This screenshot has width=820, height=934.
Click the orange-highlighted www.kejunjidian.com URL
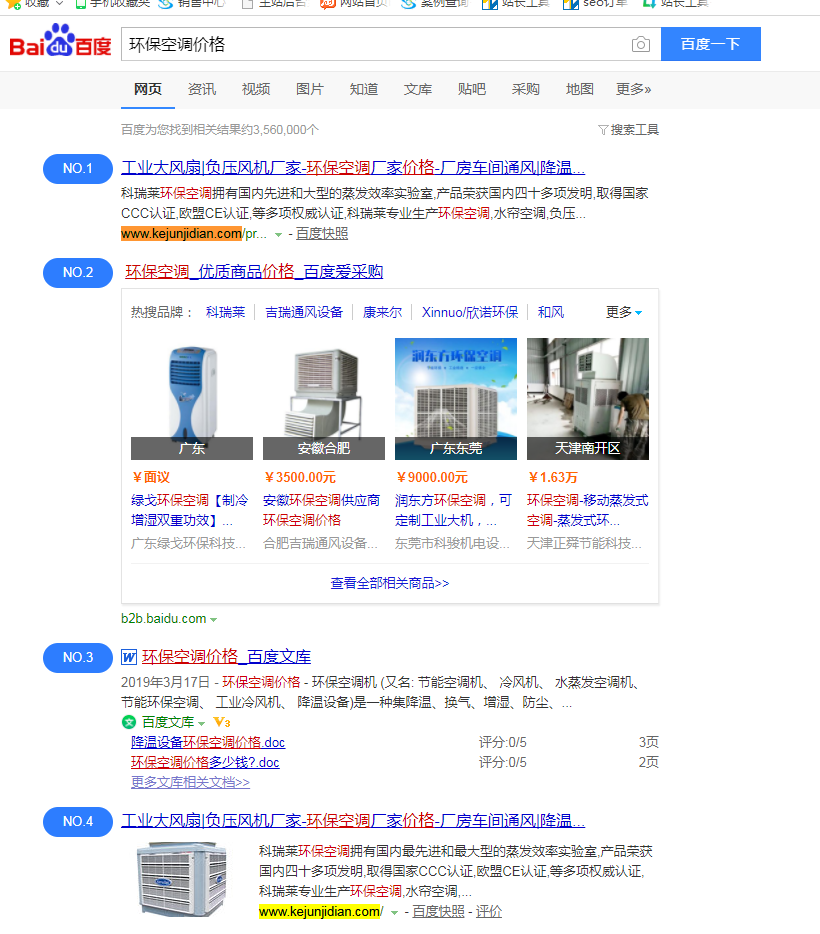[x=182, y=234]
